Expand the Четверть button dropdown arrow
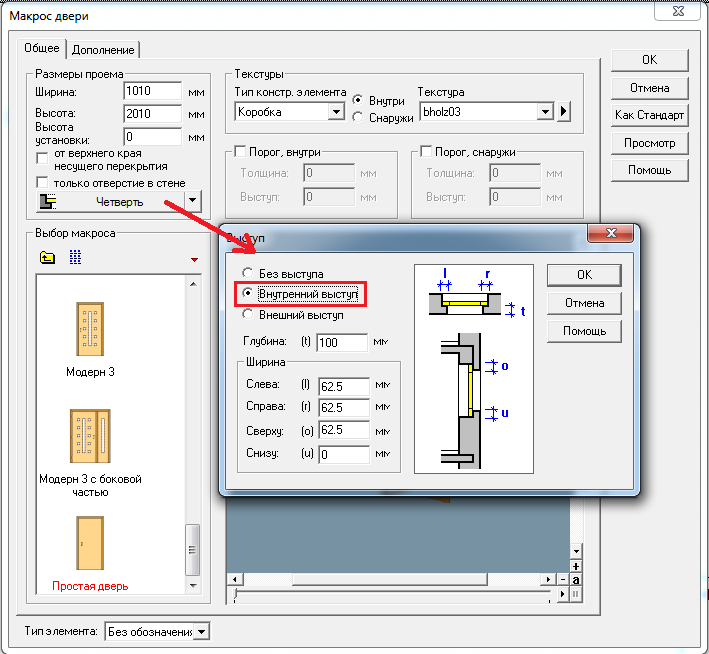Viewport: 709px width, 654px height. tap(193, 201)
